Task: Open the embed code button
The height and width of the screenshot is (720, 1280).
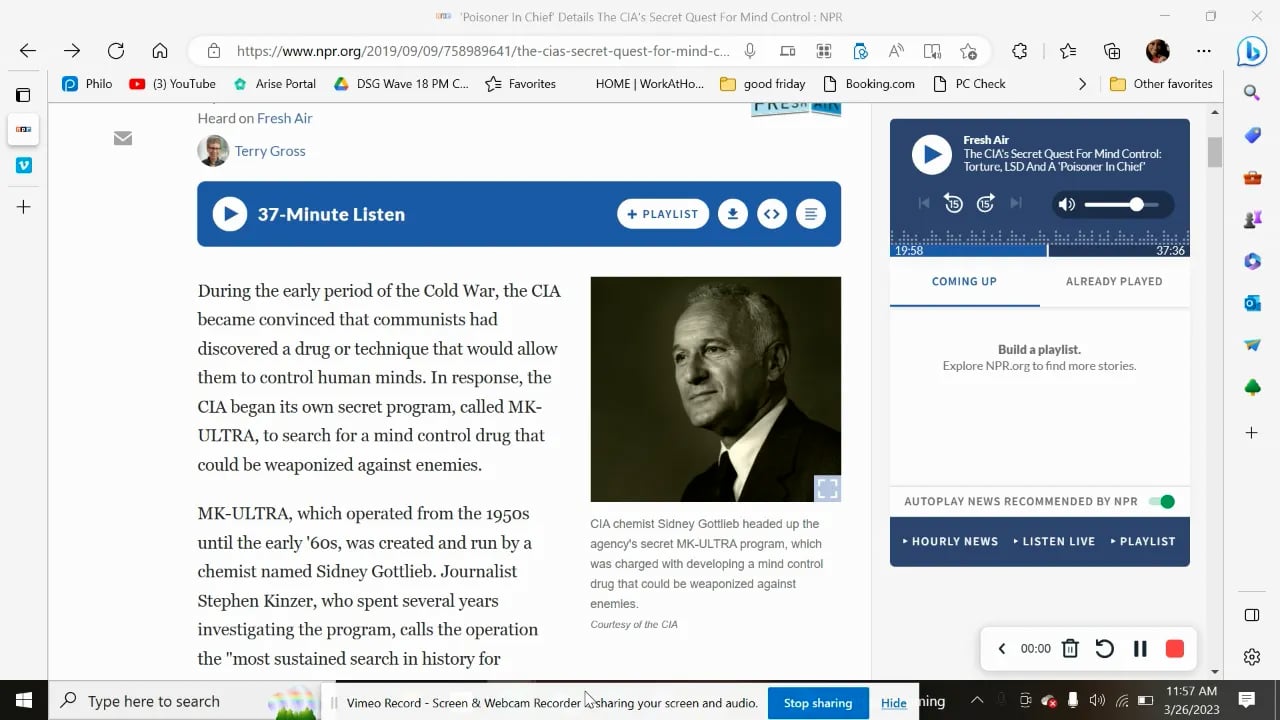Action: click(x=772, y=214)
